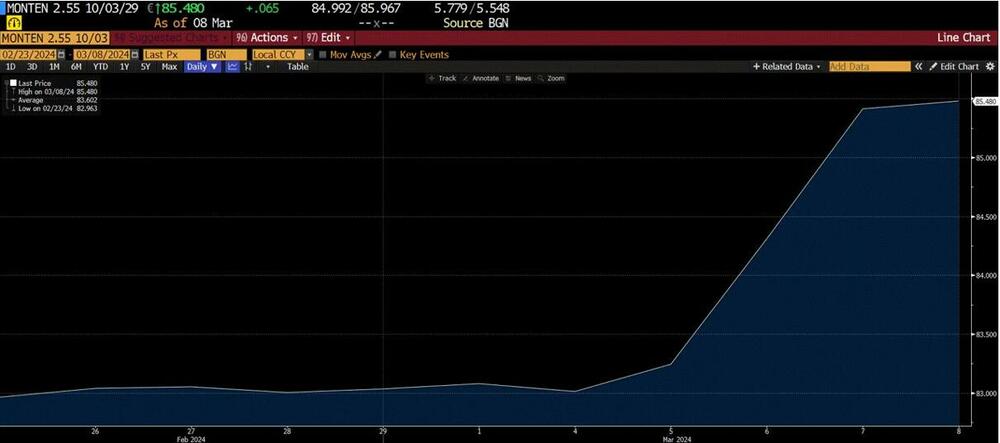Activate the Zoom tool
1000x443 pixels.
click(550, 78)
